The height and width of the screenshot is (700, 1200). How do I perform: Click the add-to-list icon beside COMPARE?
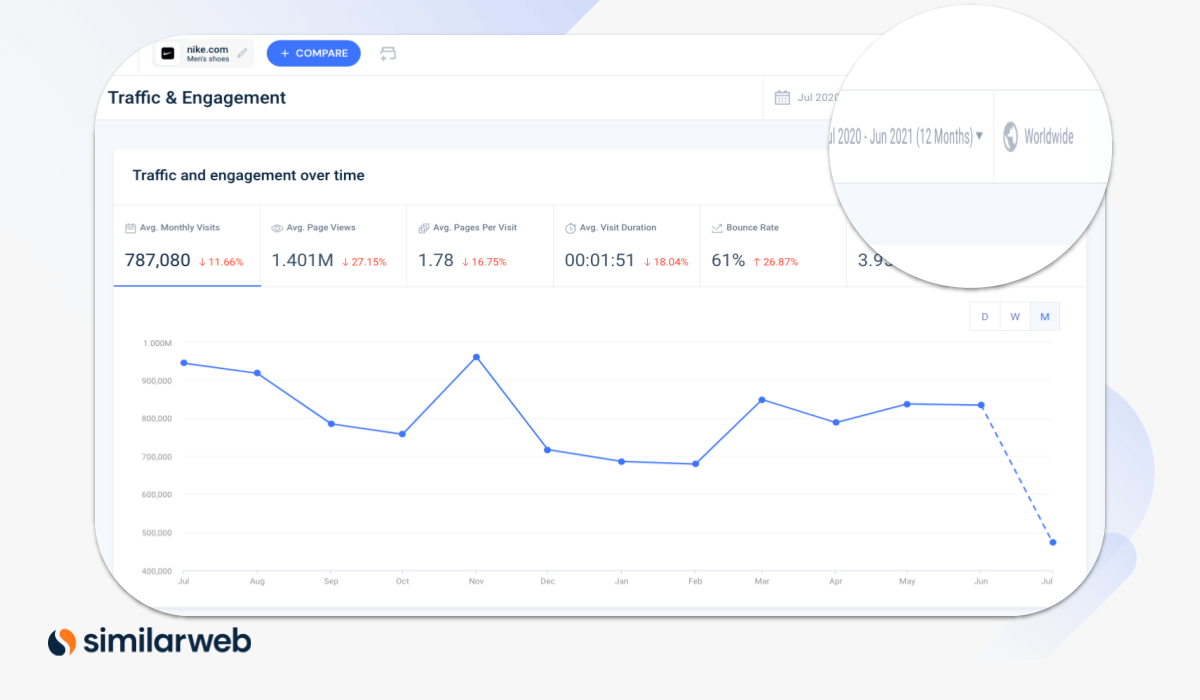point(388,53)
